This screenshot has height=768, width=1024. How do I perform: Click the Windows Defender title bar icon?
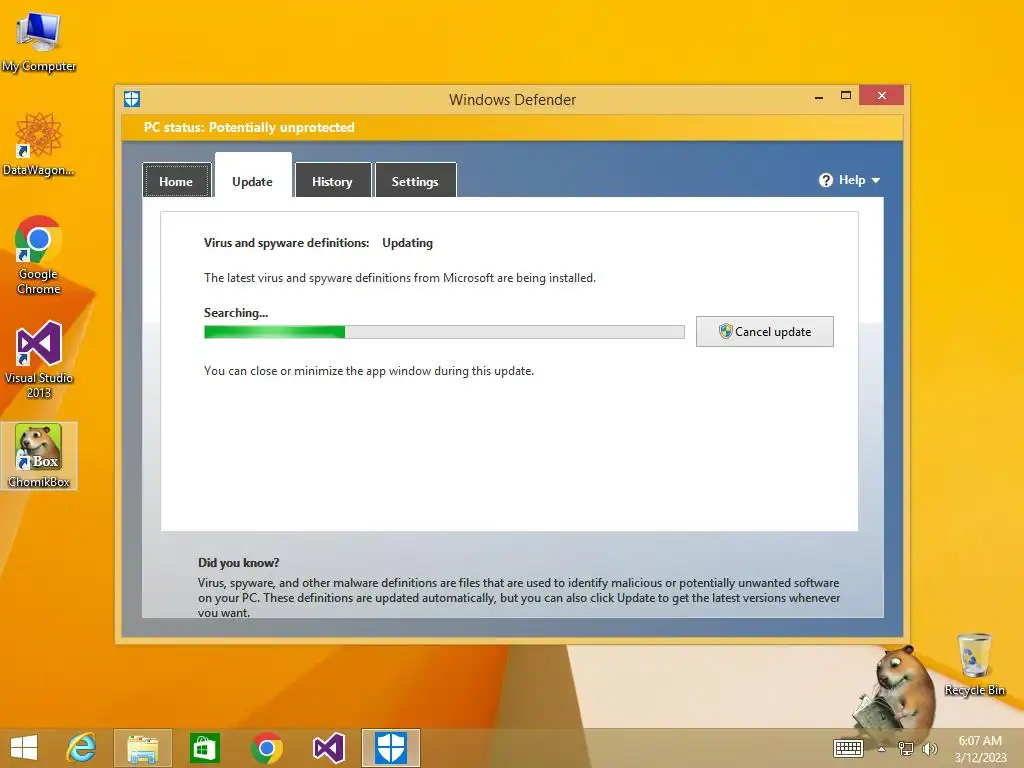[x=132, y=99]
